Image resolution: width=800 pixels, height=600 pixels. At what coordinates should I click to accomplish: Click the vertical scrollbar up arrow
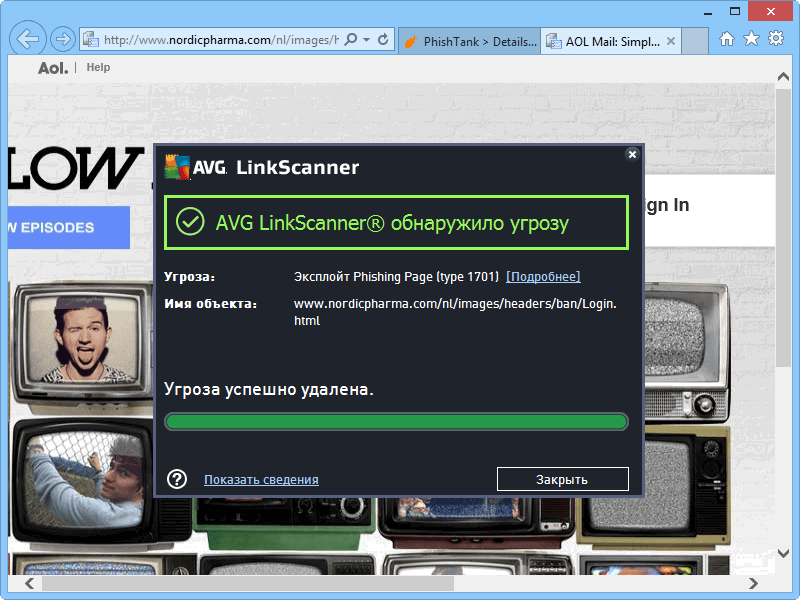(x=783, y=77)
